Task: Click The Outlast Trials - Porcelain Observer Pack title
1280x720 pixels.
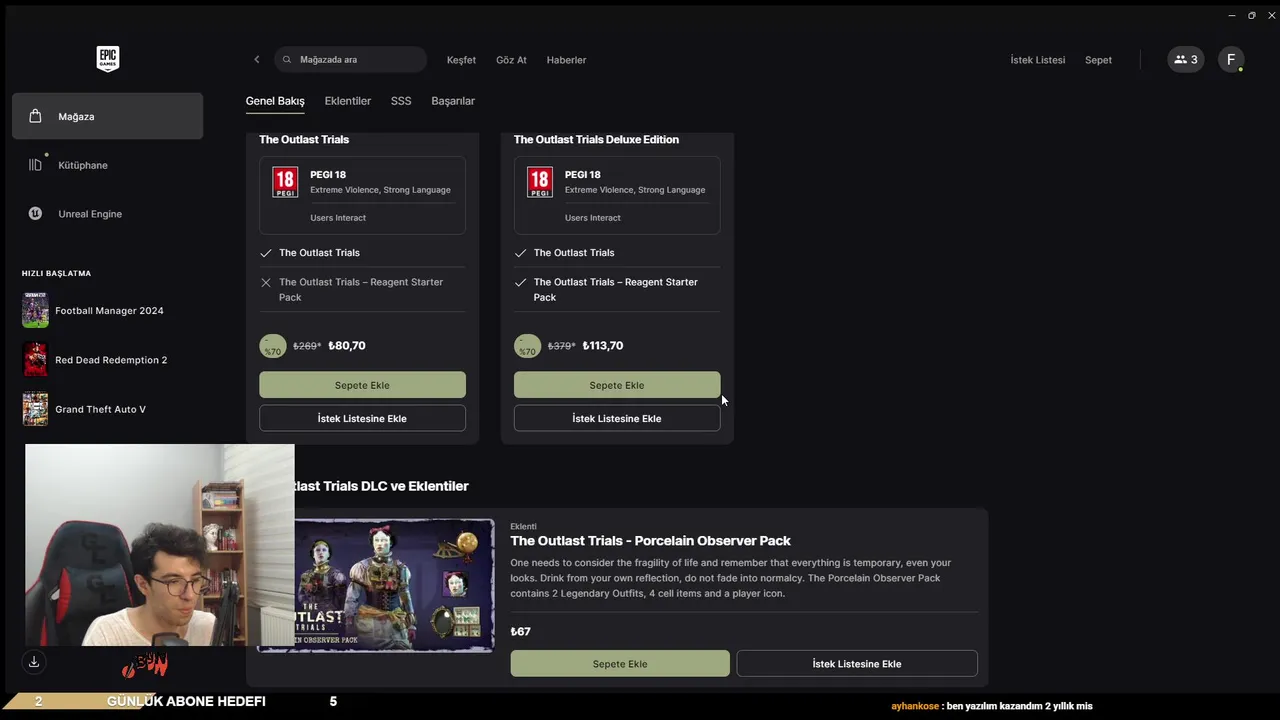Action: pos(650,541)
